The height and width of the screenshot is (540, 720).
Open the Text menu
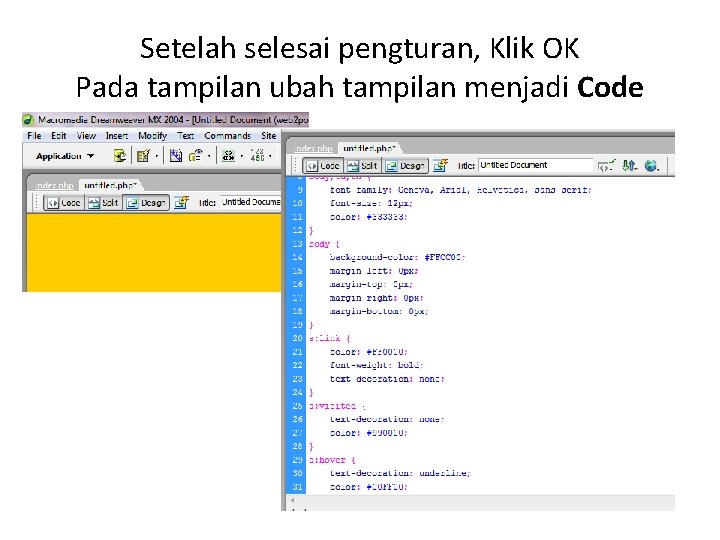pos(186,136)
